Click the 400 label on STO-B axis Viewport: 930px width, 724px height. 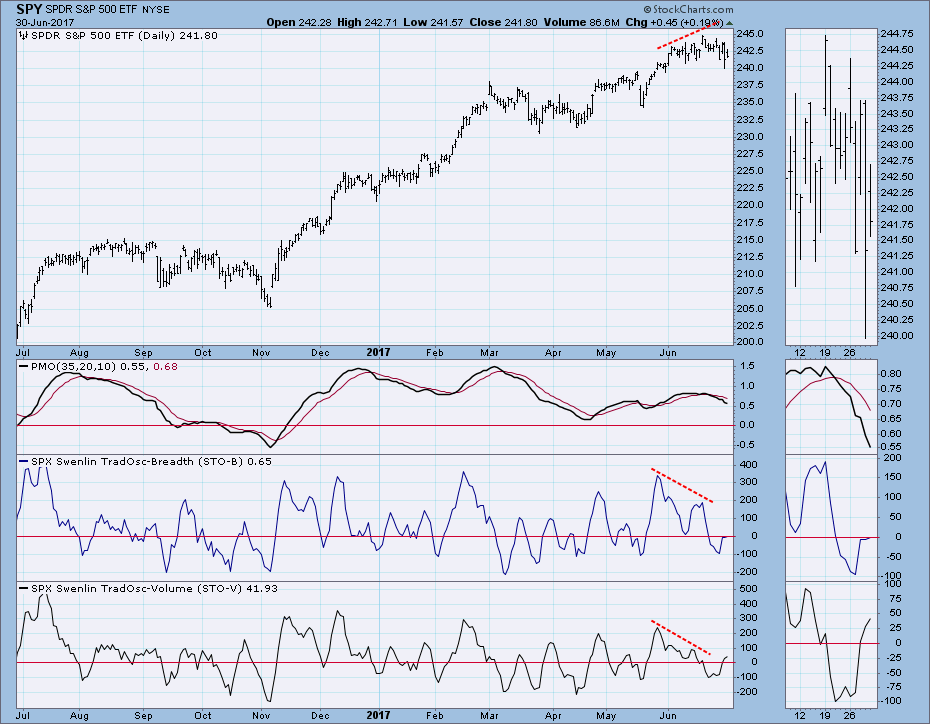749,465
